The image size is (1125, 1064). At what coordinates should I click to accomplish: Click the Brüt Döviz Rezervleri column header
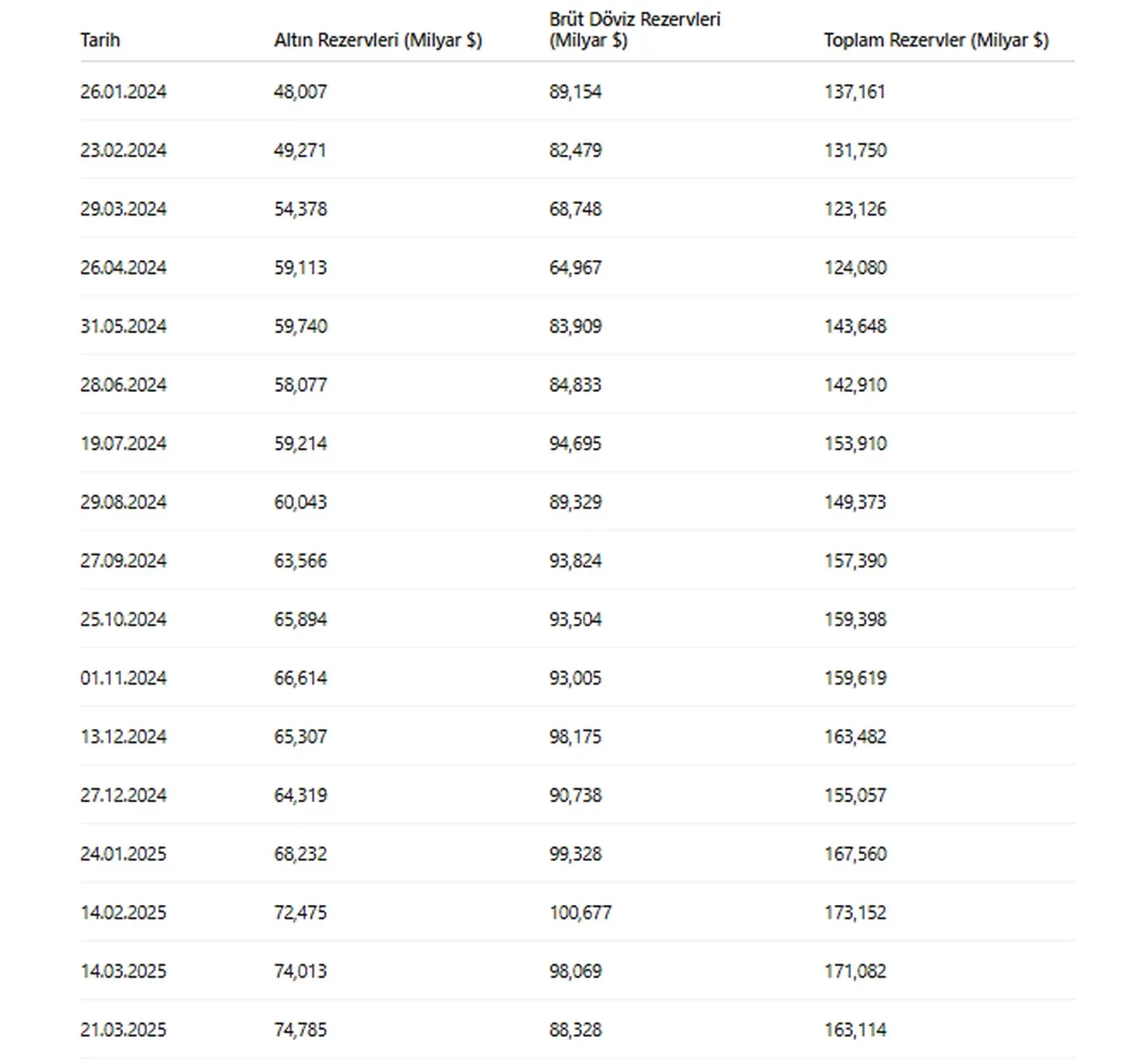click(x=635, y=30)
